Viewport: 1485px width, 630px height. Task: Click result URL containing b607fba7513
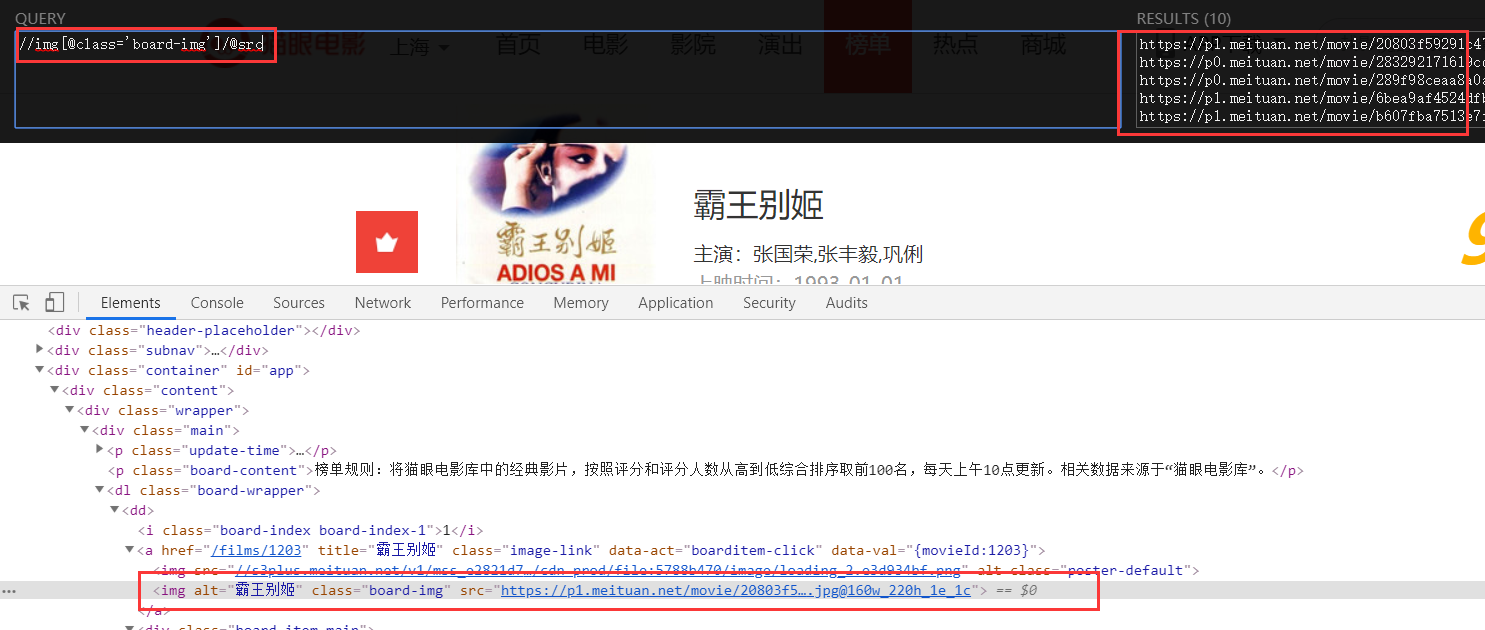click(x=1310, y=116)
